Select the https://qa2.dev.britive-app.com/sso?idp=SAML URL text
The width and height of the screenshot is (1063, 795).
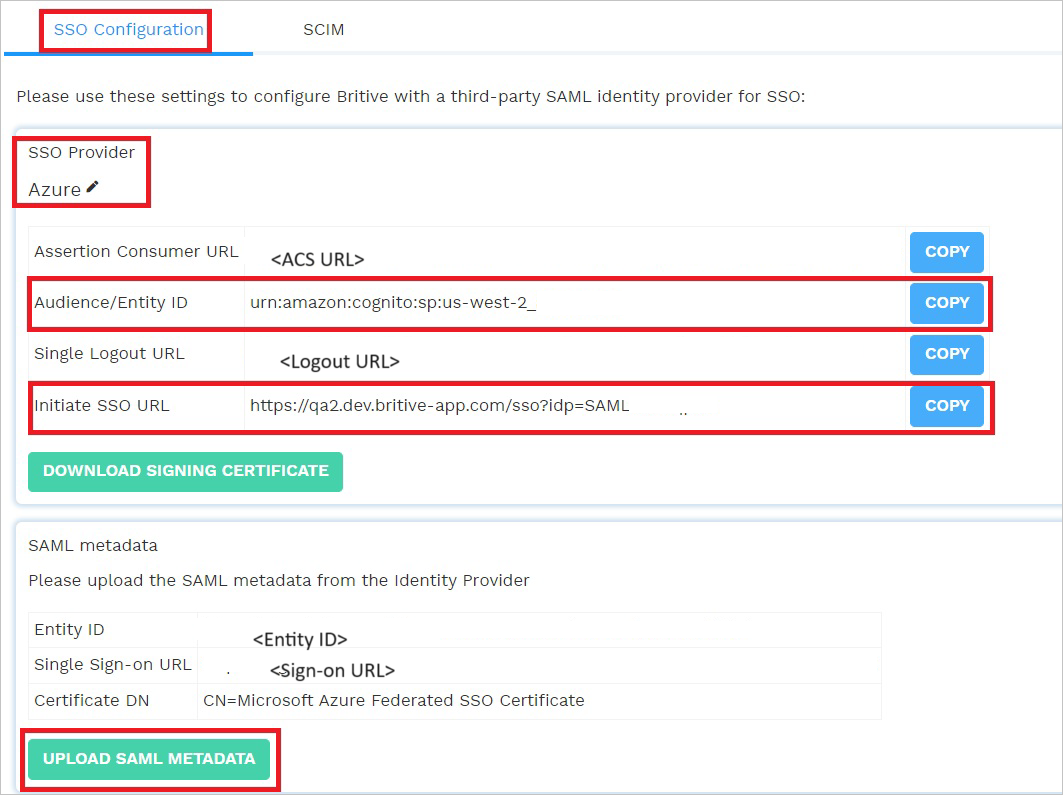coord(439,406)
